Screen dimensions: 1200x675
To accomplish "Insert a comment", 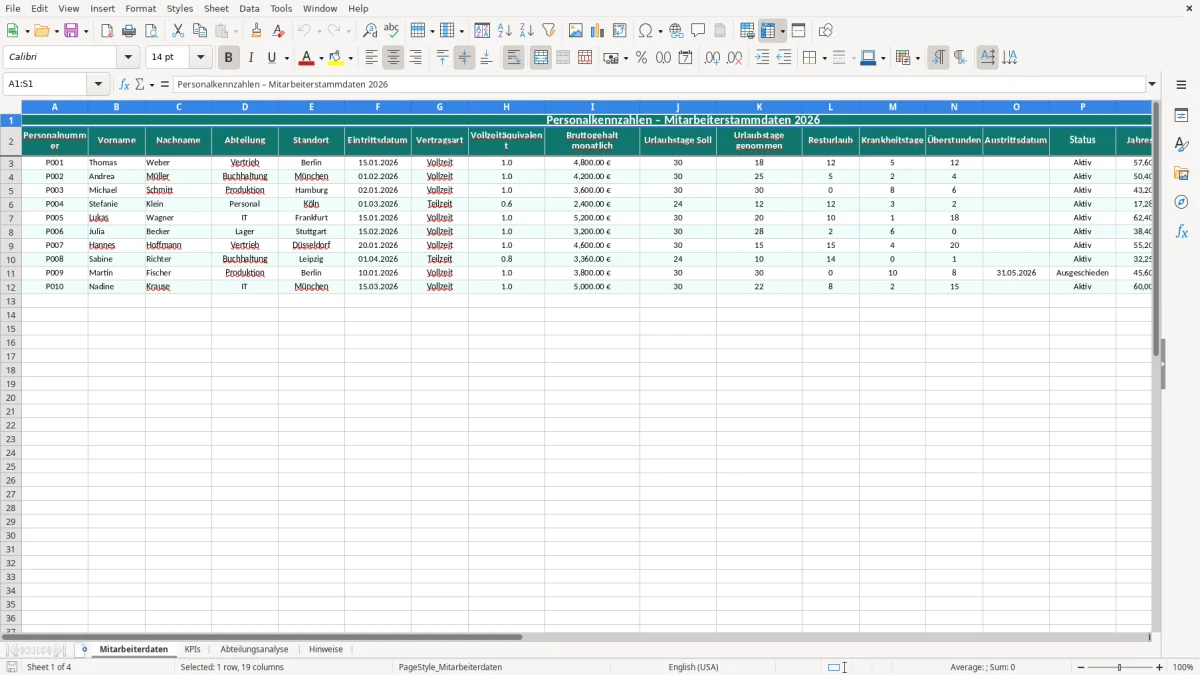I will [698, 31].
